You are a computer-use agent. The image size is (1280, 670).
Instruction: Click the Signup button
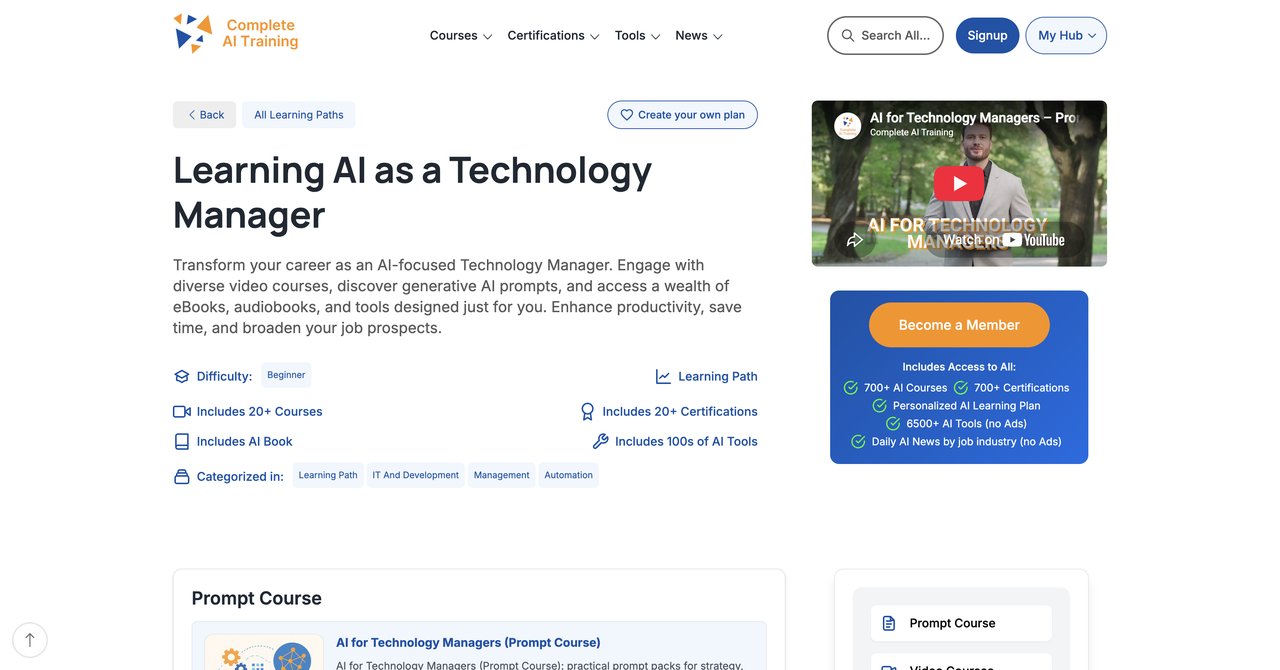(x=987, y=35)
